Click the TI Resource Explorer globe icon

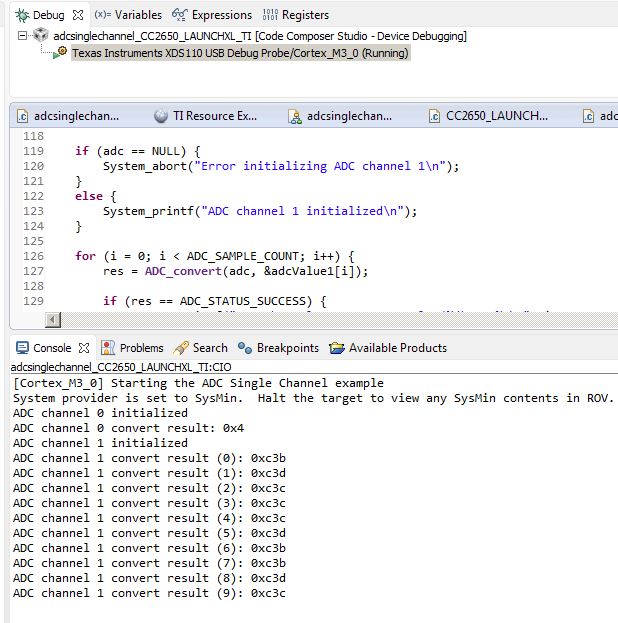[161, 116]
